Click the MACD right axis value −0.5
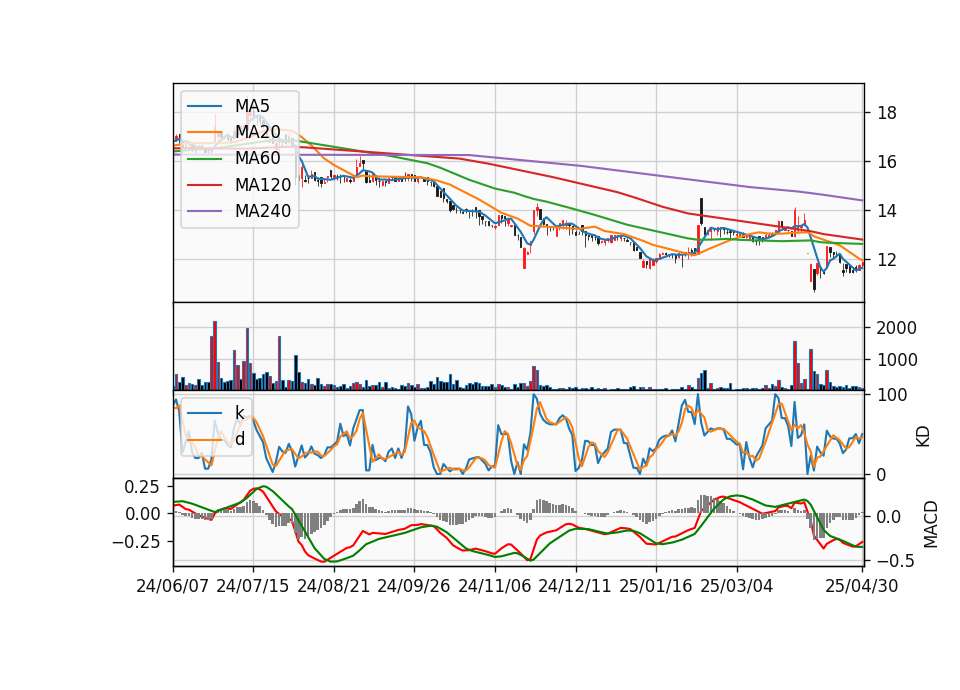 894,561
